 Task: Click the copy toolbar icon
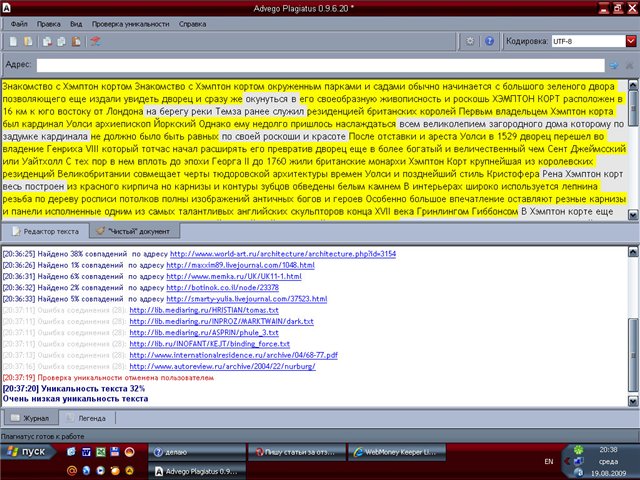pos(46,42)
